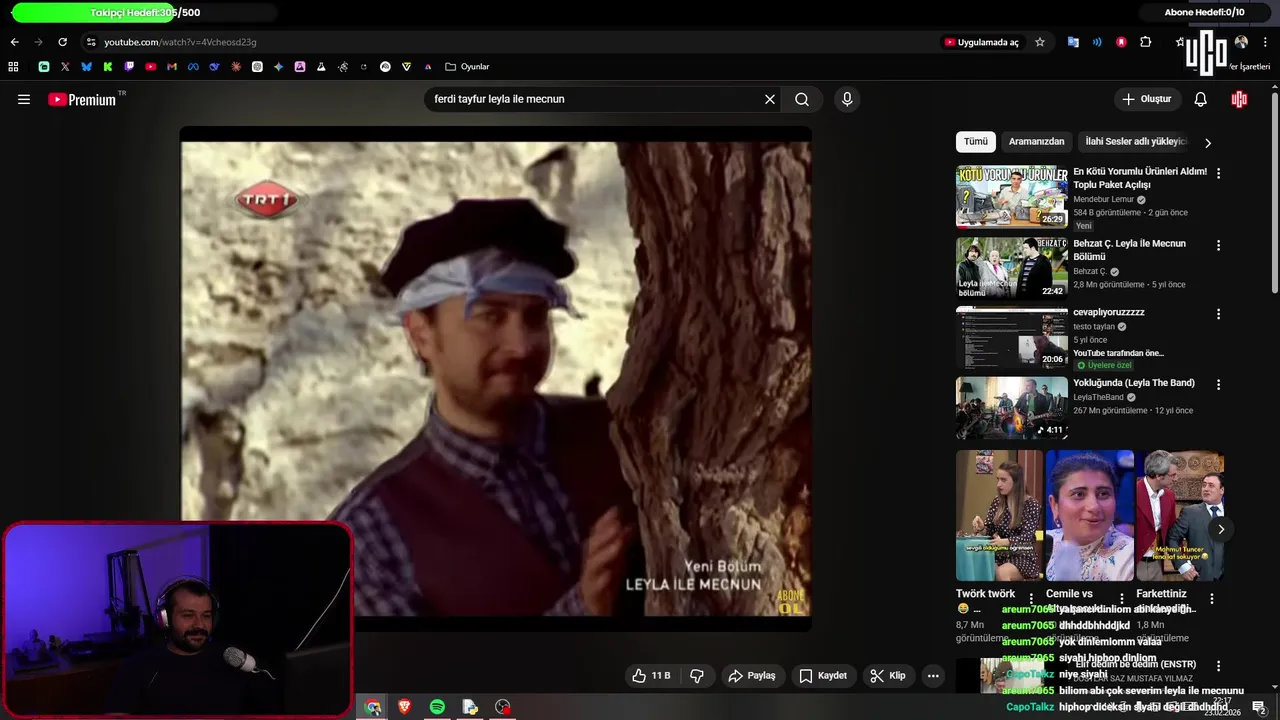Open options for Yokluğunda (Leyla The Band)
This screenshot has height=720, width=1280.
(x=1218, y=384)
